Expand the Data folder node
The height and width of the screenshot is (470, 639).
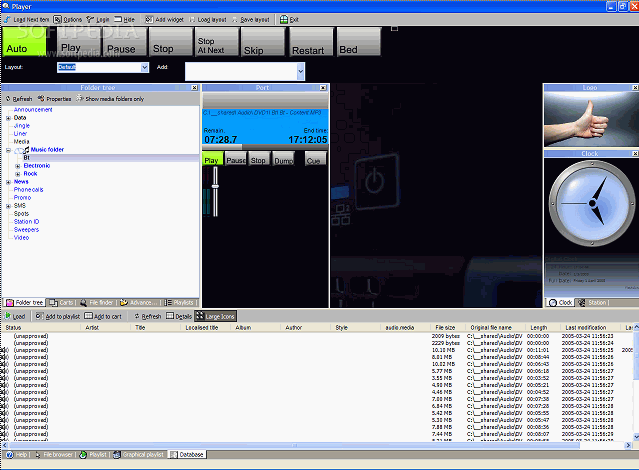pos(8,118)
